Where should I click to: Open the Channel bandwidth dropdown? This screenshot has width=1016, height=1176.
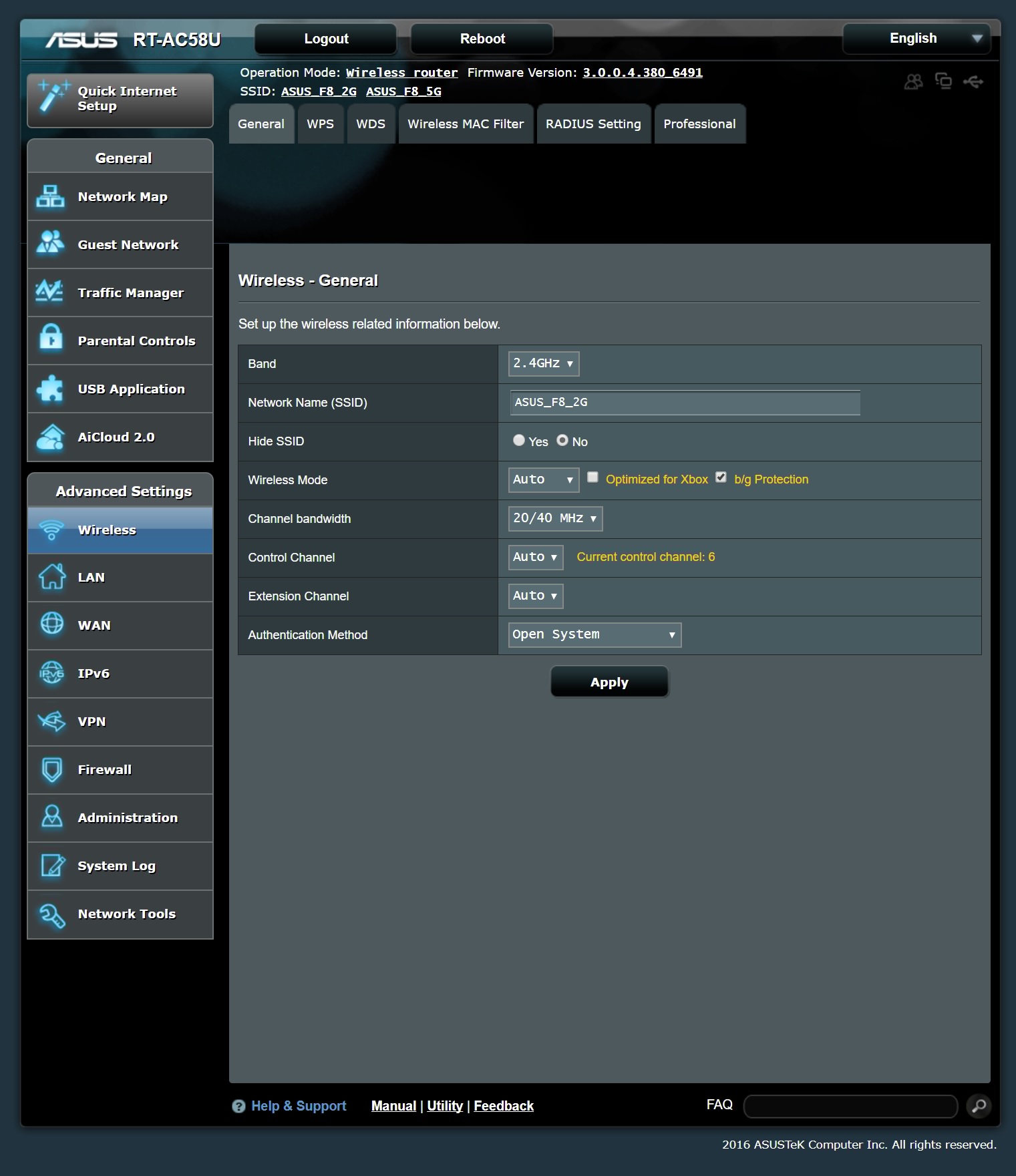tap(555, 518)
